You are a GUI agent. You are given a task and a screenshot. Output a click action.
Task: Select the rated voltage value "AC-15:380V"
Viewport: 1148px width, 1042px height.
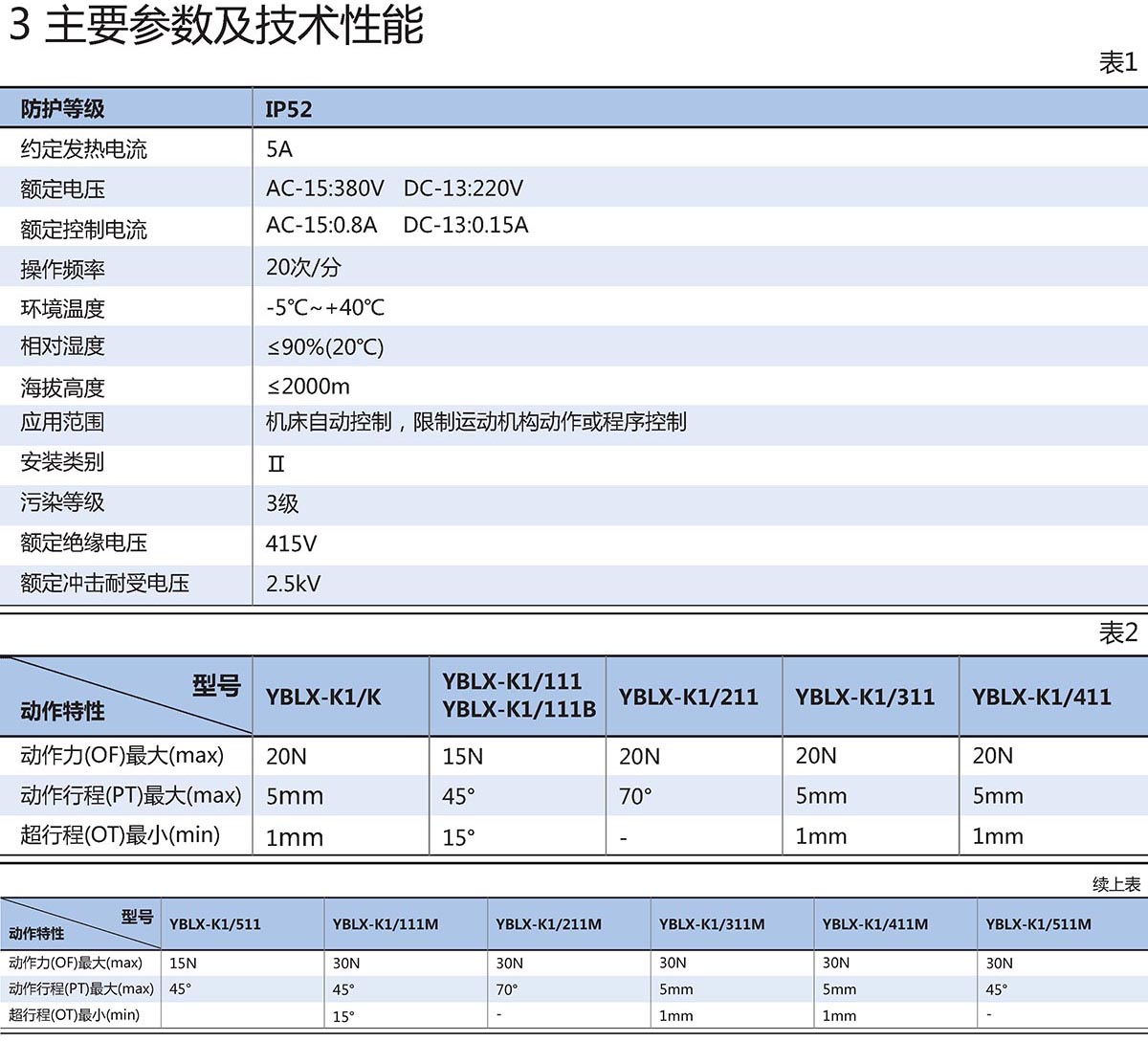[x=324, y=188]
